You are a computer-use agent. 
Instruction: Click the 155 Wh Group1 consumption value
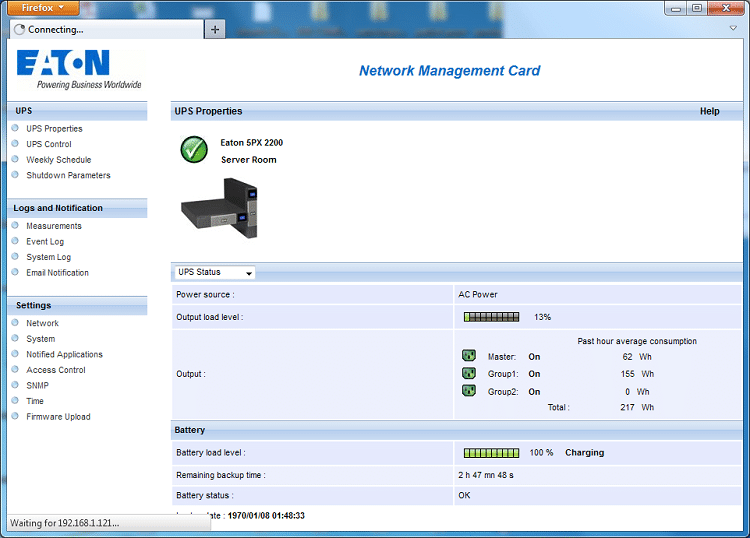[x=637, y=374]
